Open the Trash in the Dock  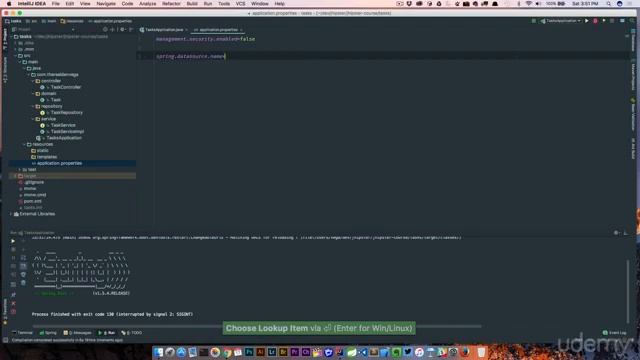point(482,352)
